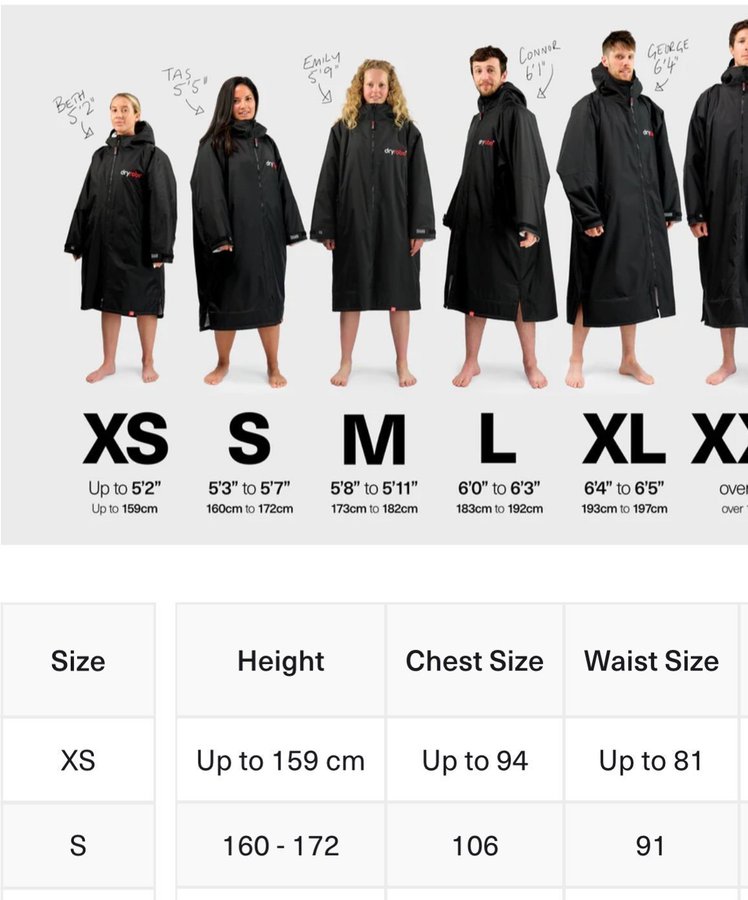Click the Height column header
The image size is (748, 900).
click(x=281, y=660)
